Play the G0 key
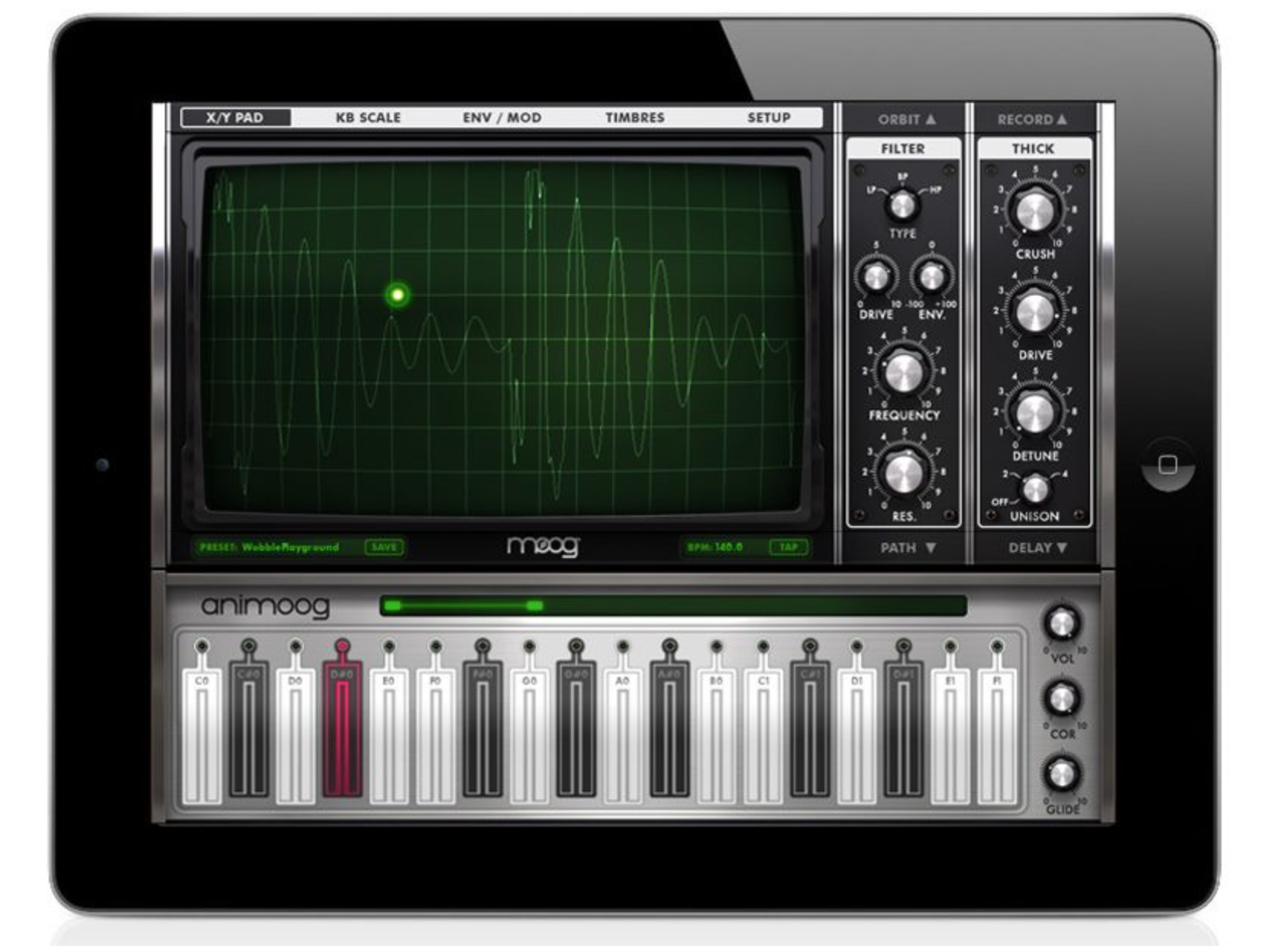The image size is (1271, 952). (x=530, y=734)
